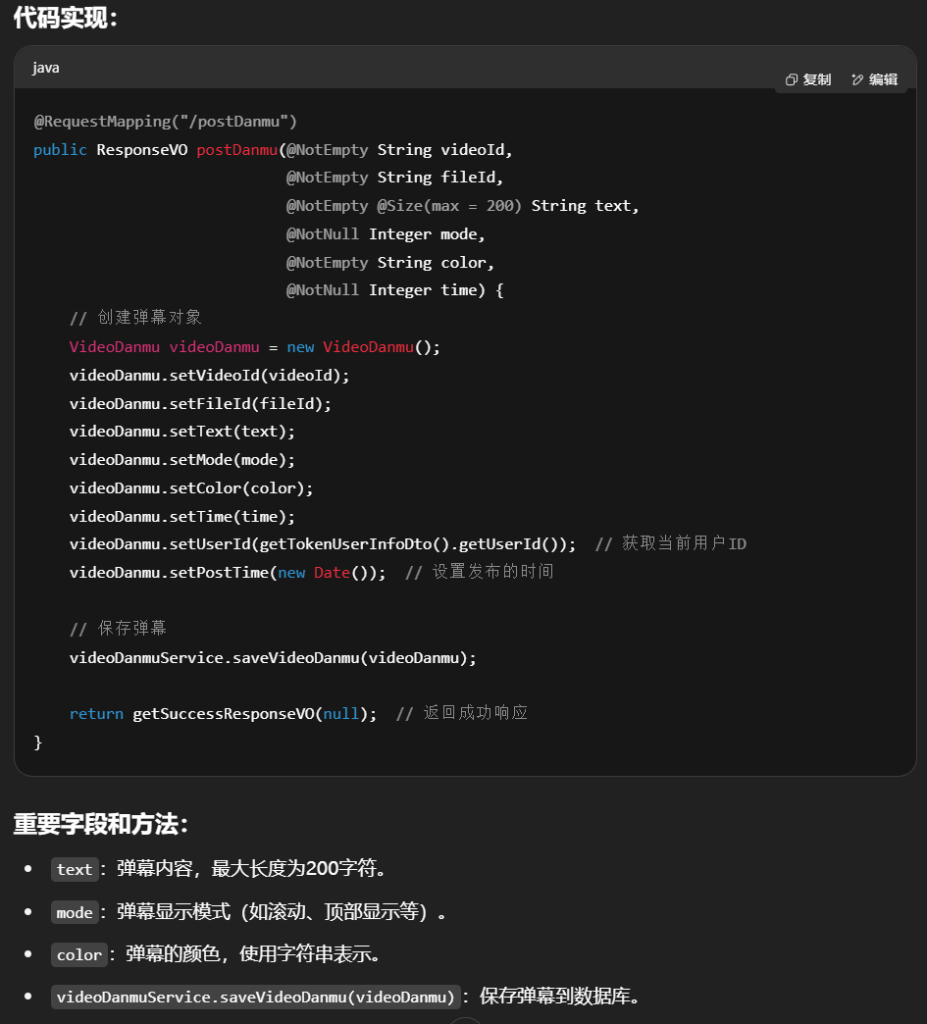The height and width of the screenshot is (1024, 927).
Task: Click the videoDanmuService.saveVideoDanmu code line
Action: click(x=272, y=657)
